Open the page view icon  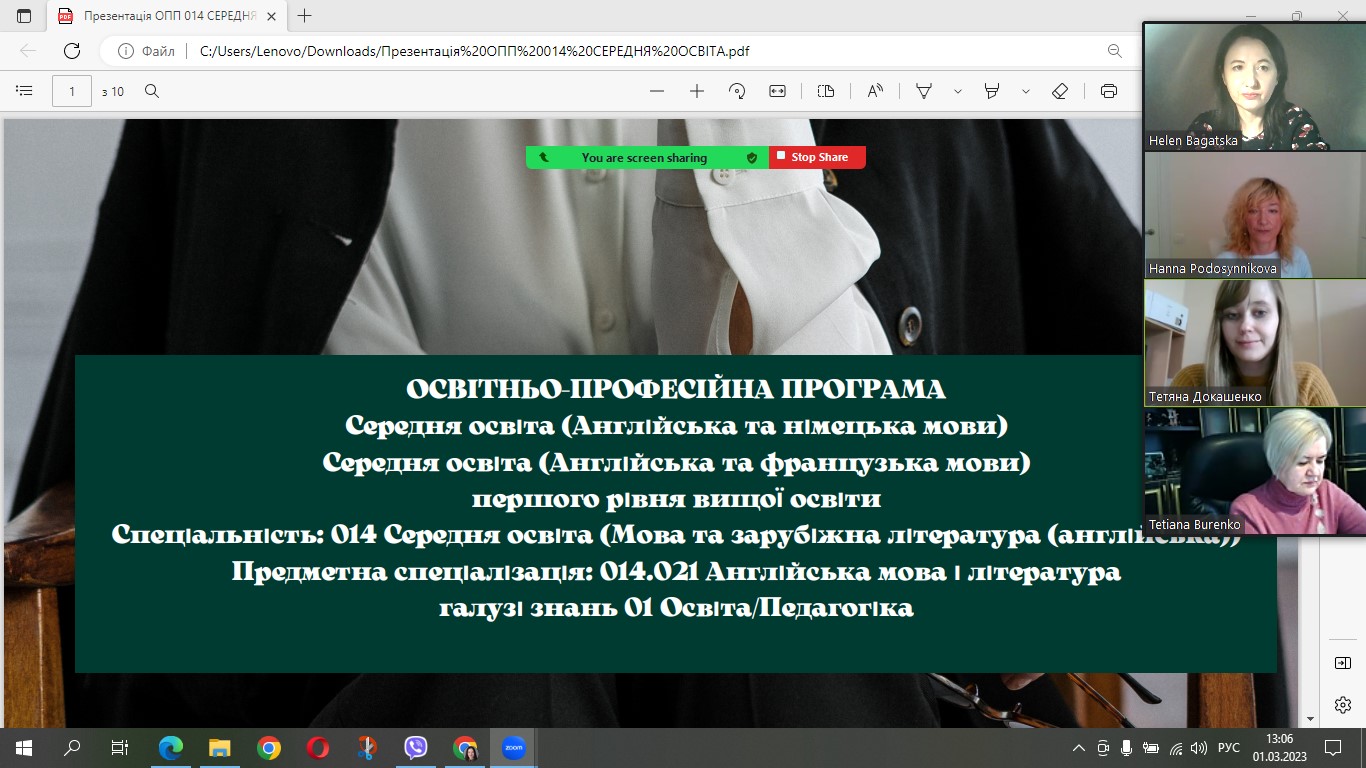pyautogui.click(x=826, y=91)
